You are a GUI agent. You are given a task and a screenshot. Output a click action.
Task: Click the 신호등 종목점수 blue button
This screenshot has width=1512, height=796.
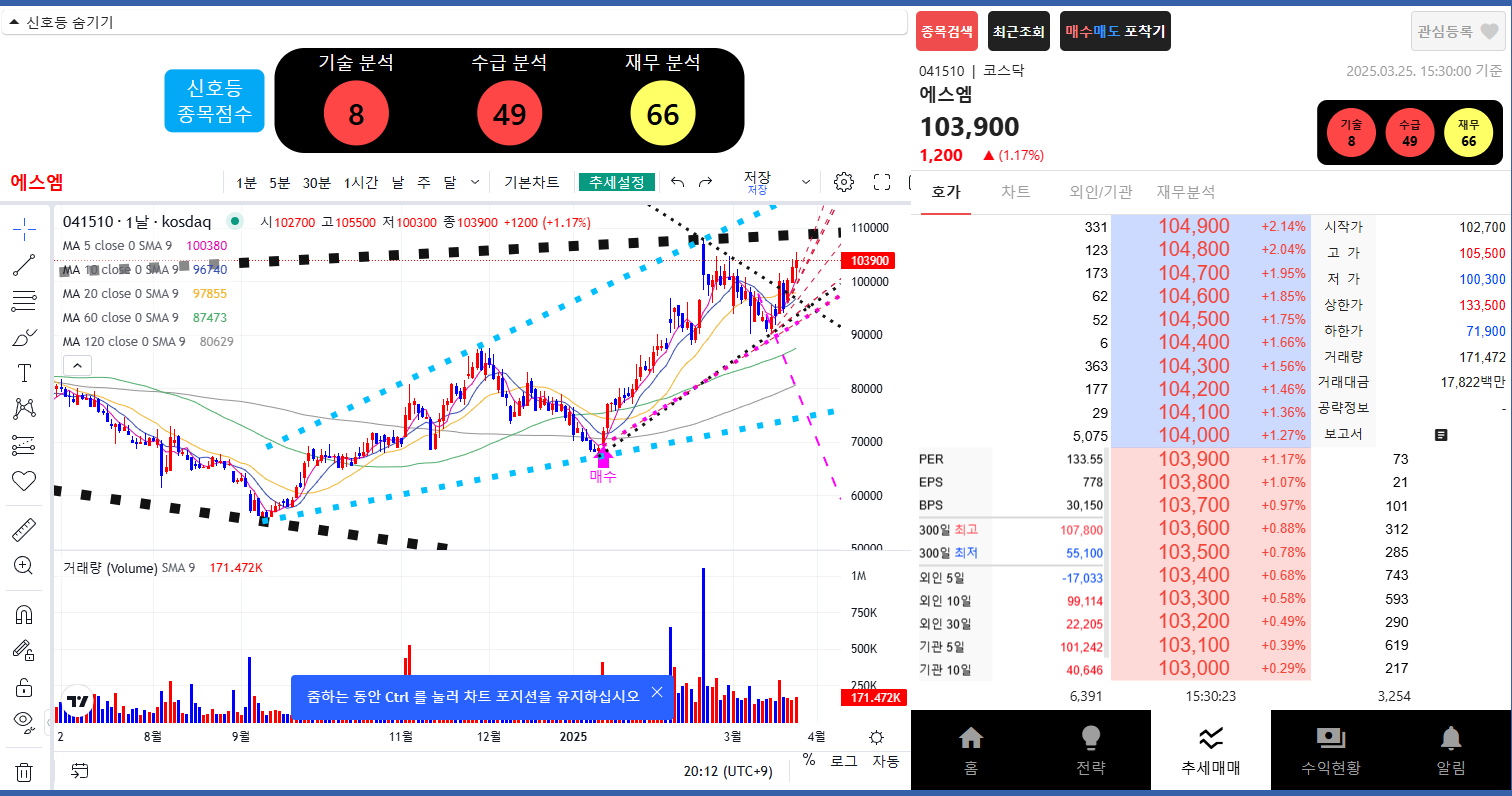pos(214,101)
